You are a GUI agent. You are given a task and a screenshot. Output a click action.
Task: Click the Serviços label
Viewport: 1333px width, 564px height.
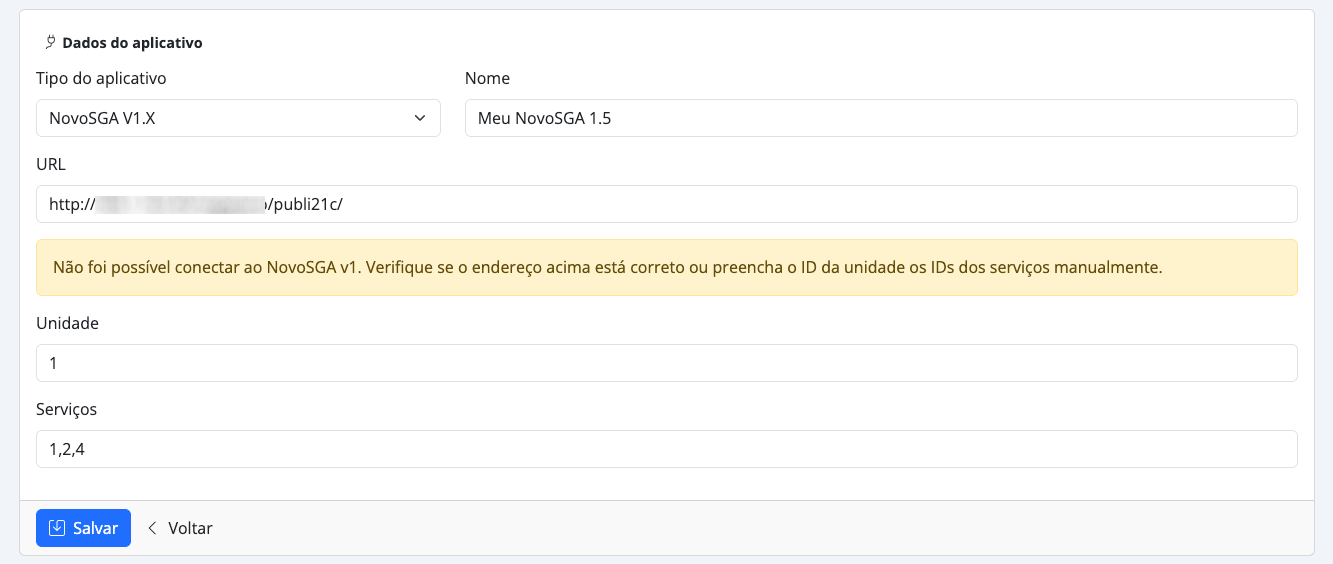point(66,409)
